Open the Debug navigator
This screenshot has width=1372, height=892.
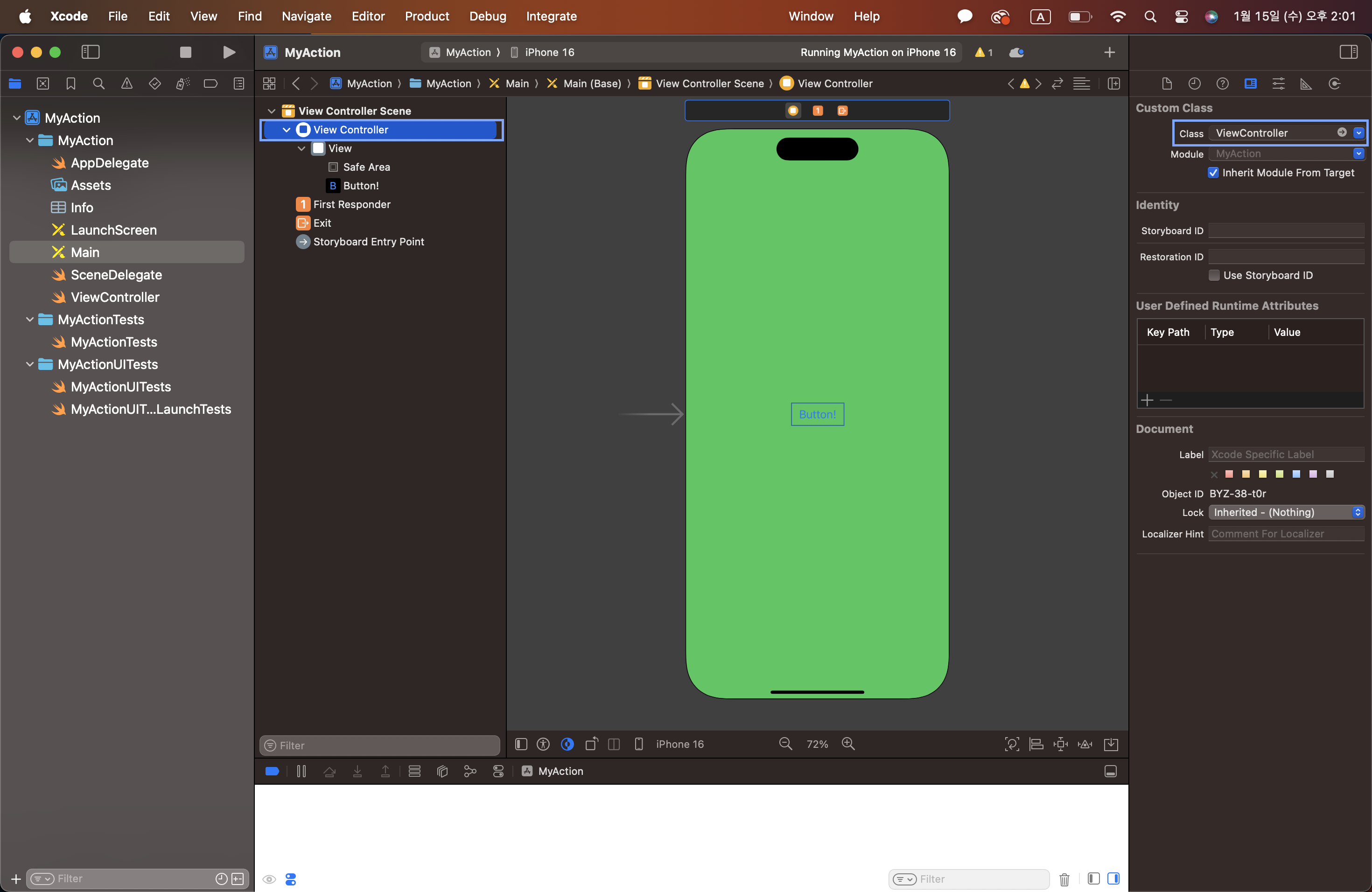(x=183, y=84)
